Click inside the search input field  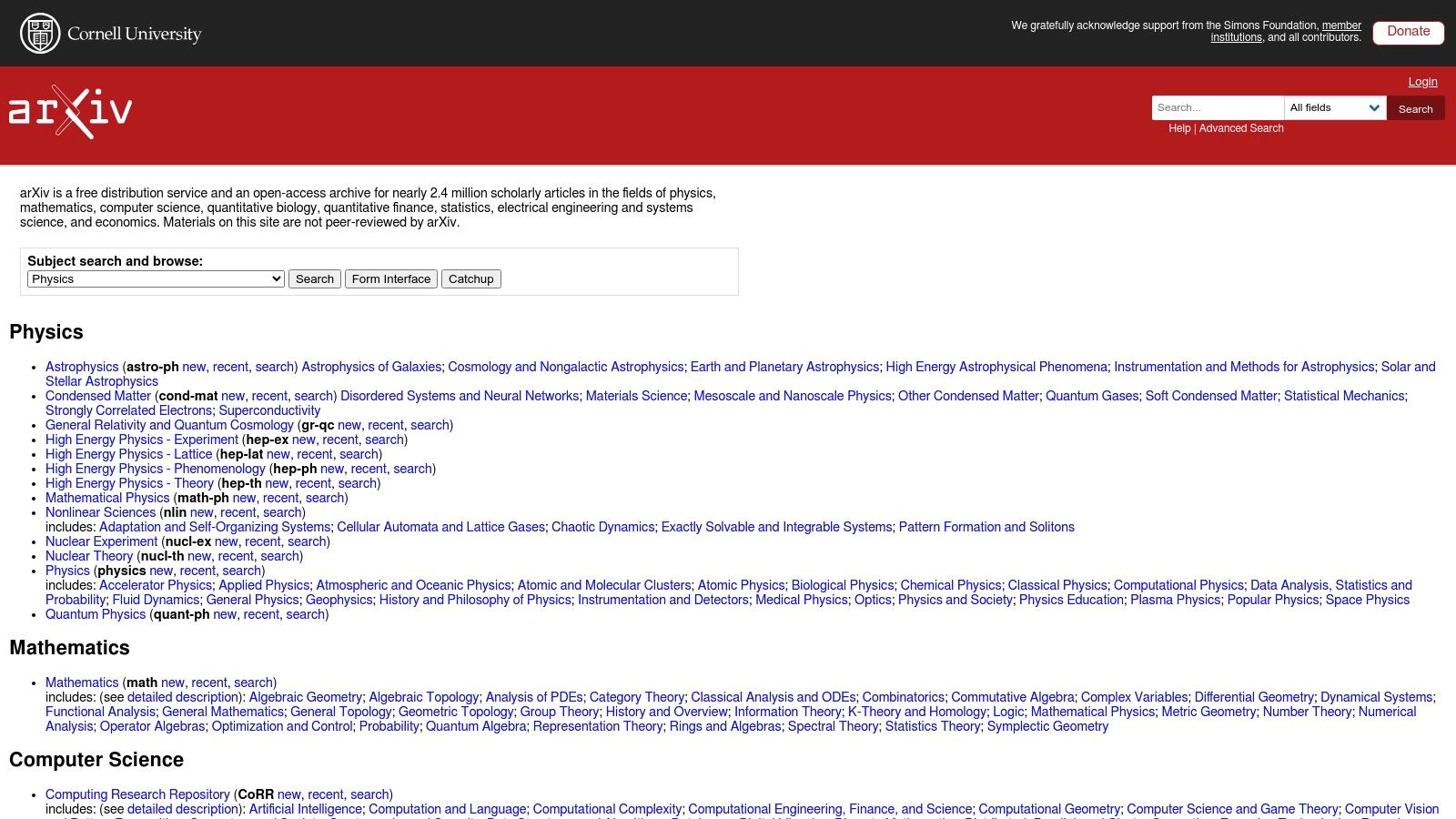(x=1218, y=107)
